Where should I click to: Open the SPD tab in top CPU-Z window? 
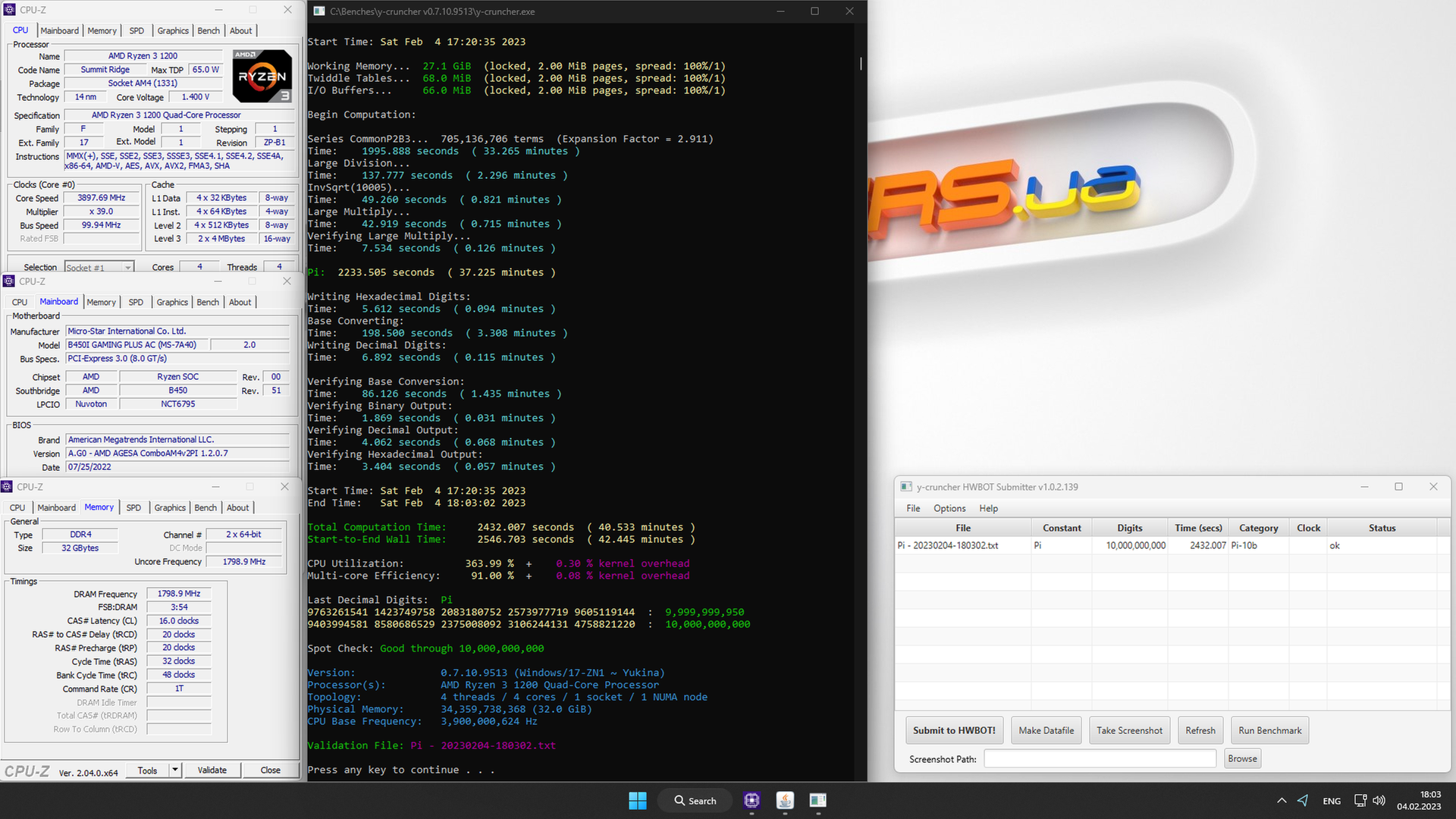pyautogui.click(x=136, y=31)
